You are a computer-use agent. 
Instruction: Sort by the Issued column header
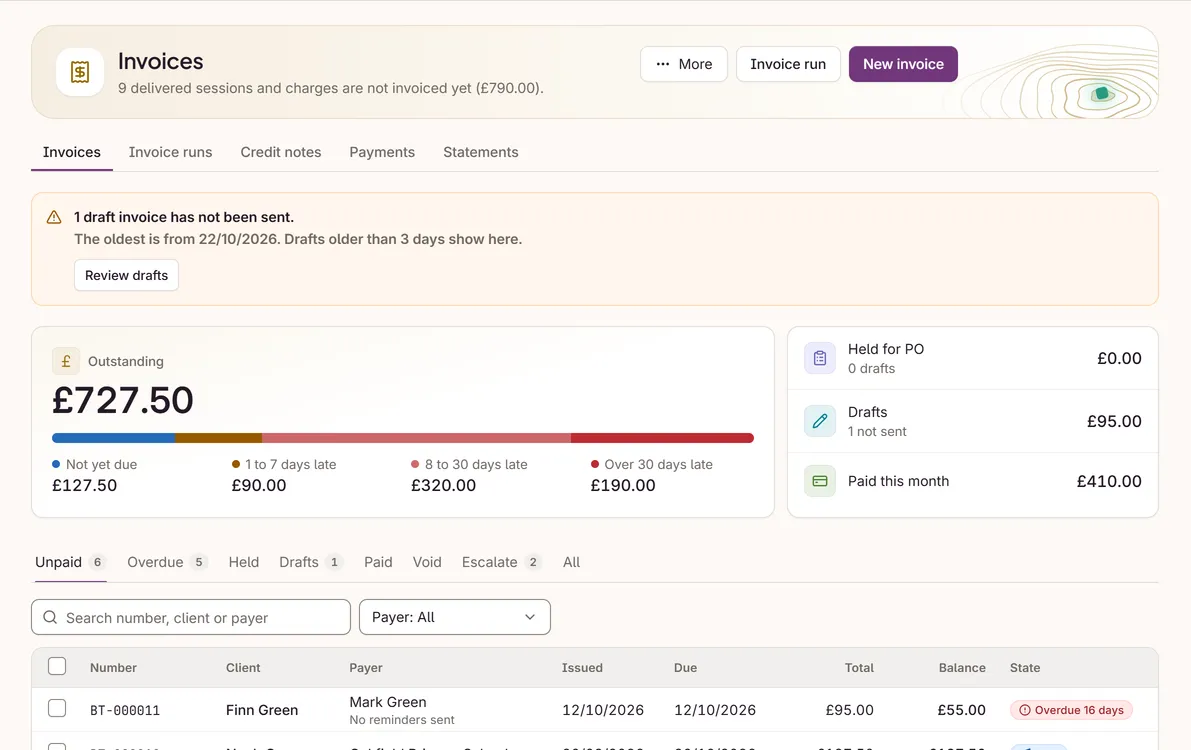click(582, 668)
